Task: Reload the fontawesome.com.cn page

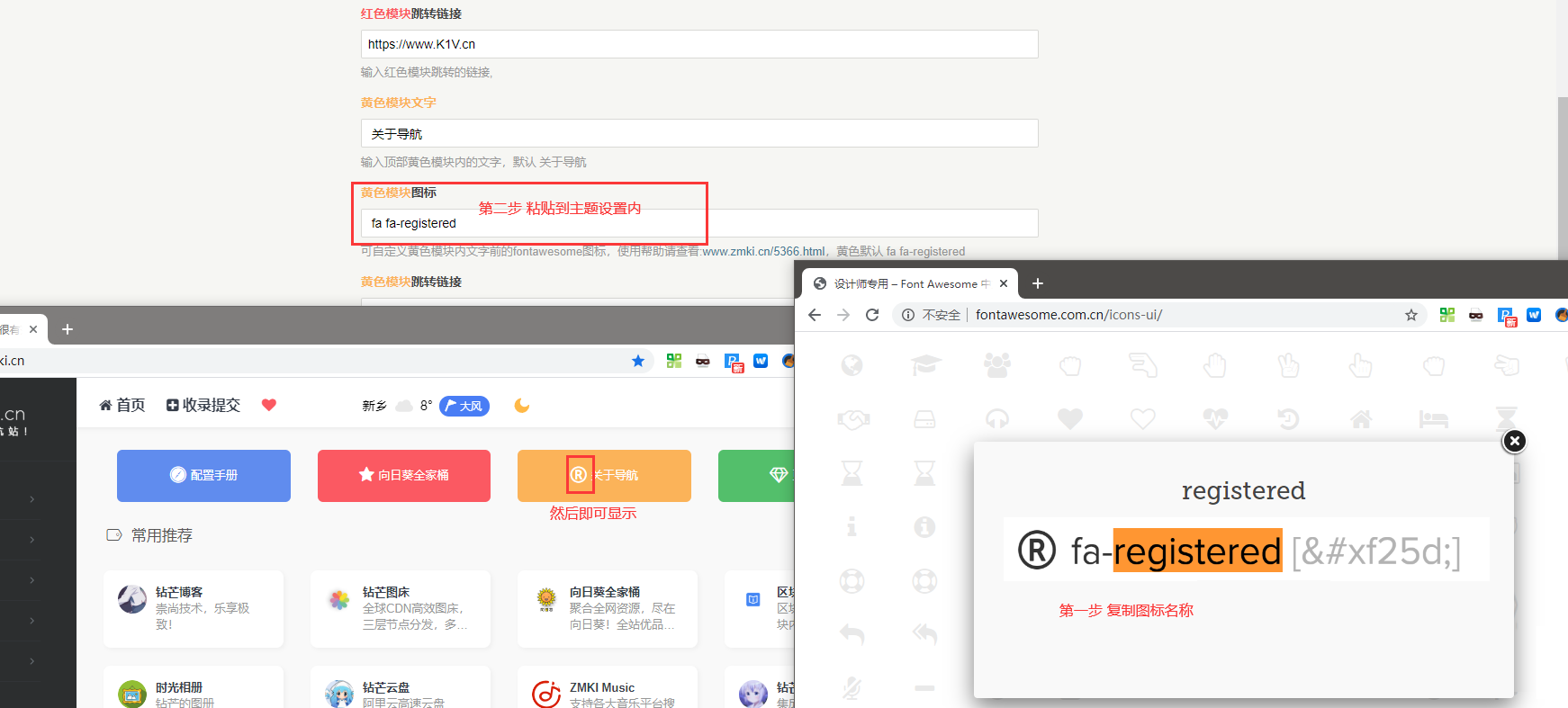Action: pyautogui.click(x=871, y=315)
